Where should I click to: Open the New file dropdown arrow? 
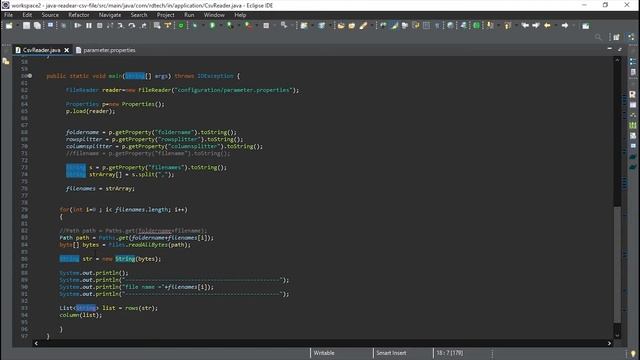(18, 26)
